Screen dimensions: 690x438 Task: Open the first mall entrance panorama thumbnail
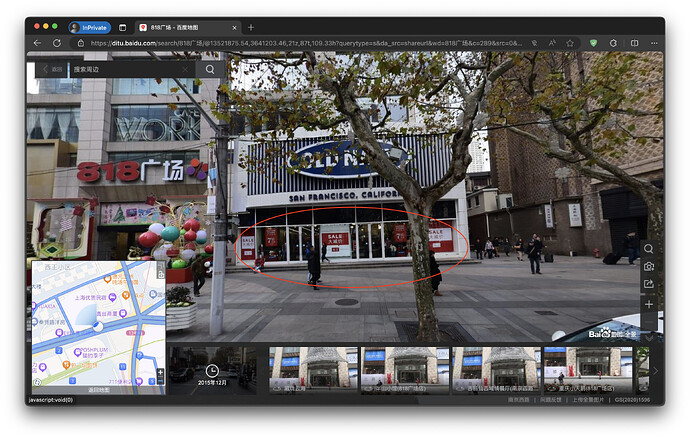[x=313, y=369]
